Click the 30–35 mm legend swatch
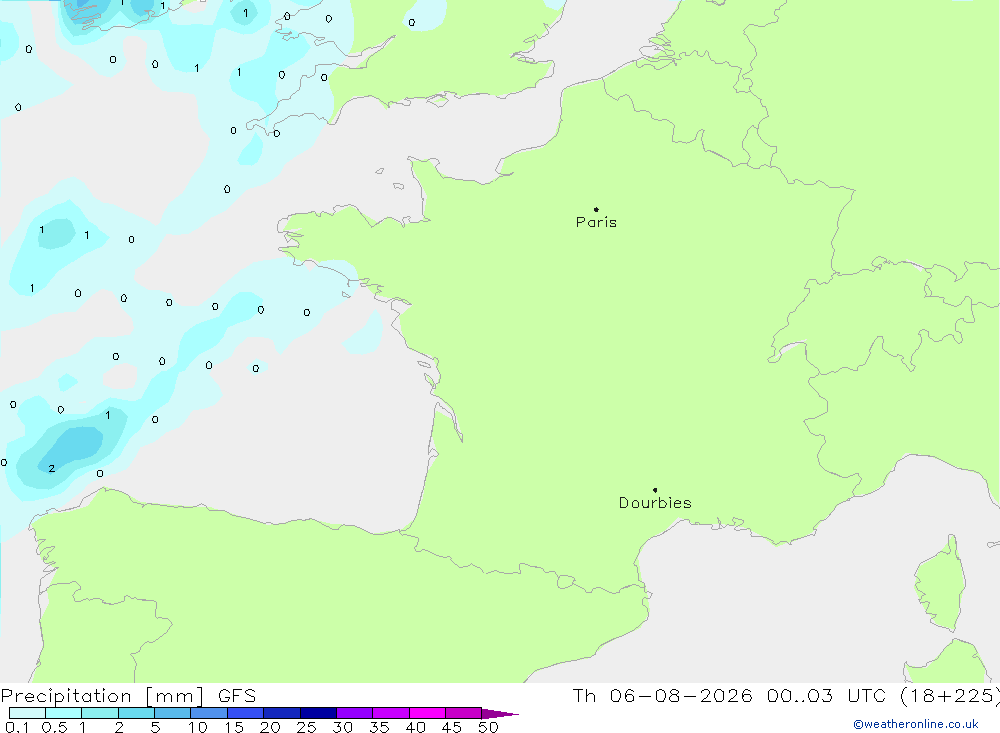The height and width of the screenshot is (733, 1000). pos(354,713)
